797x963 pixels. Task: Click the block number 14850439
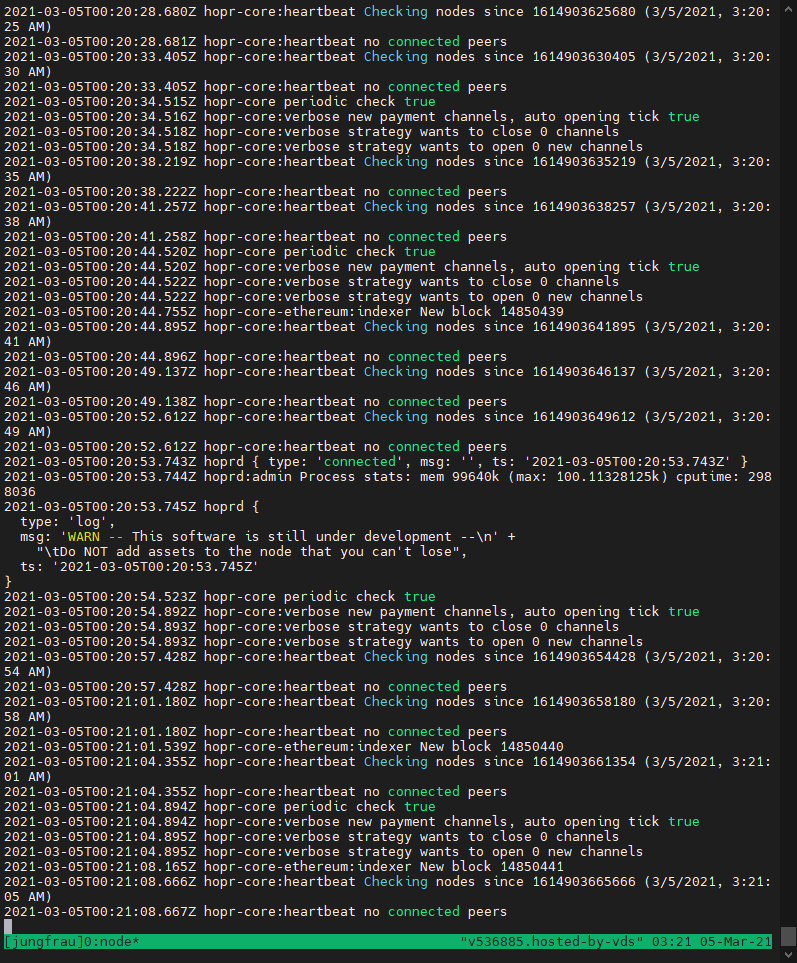(x=532, y=311)
